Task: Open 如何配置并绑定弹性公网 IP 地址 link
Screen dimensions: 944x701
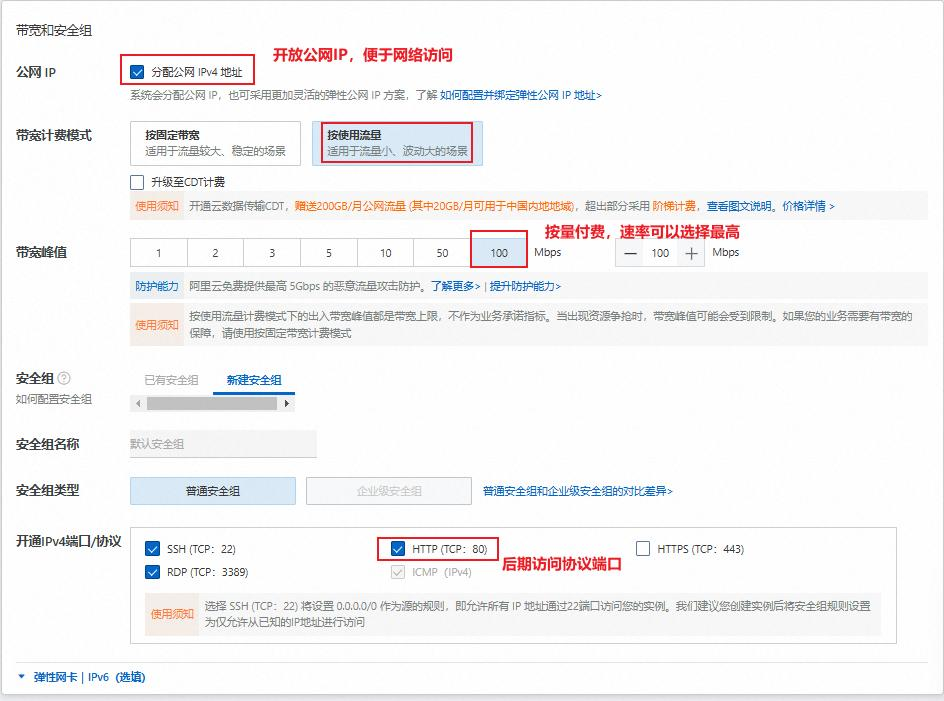Action: (x=520, y=95)
